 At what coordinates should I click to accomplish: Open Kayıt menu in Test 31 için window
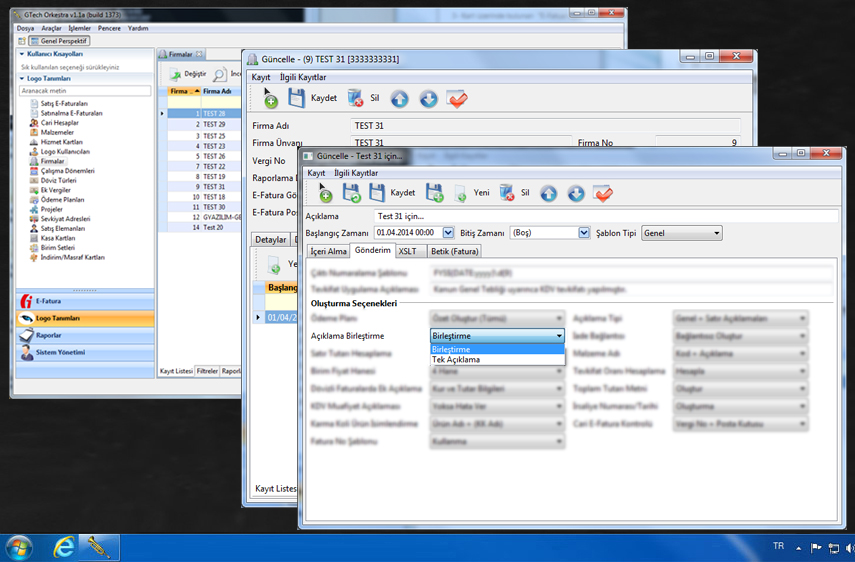pyautogui.click(x=316, y=173)
